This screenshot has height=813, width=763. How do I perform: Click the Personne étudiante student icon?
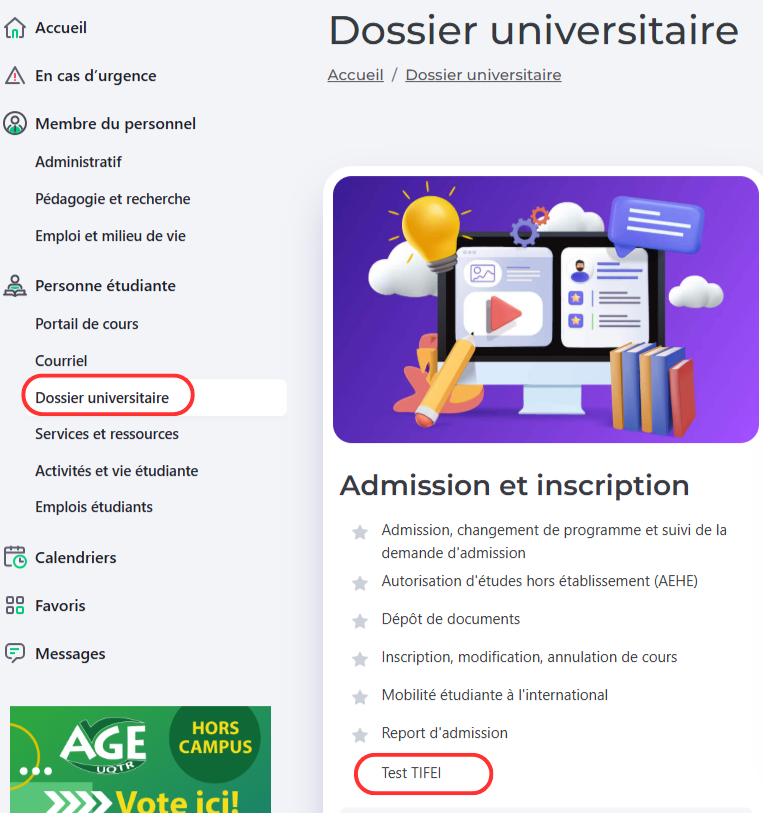pyautogui.click(x=15, y=286)
